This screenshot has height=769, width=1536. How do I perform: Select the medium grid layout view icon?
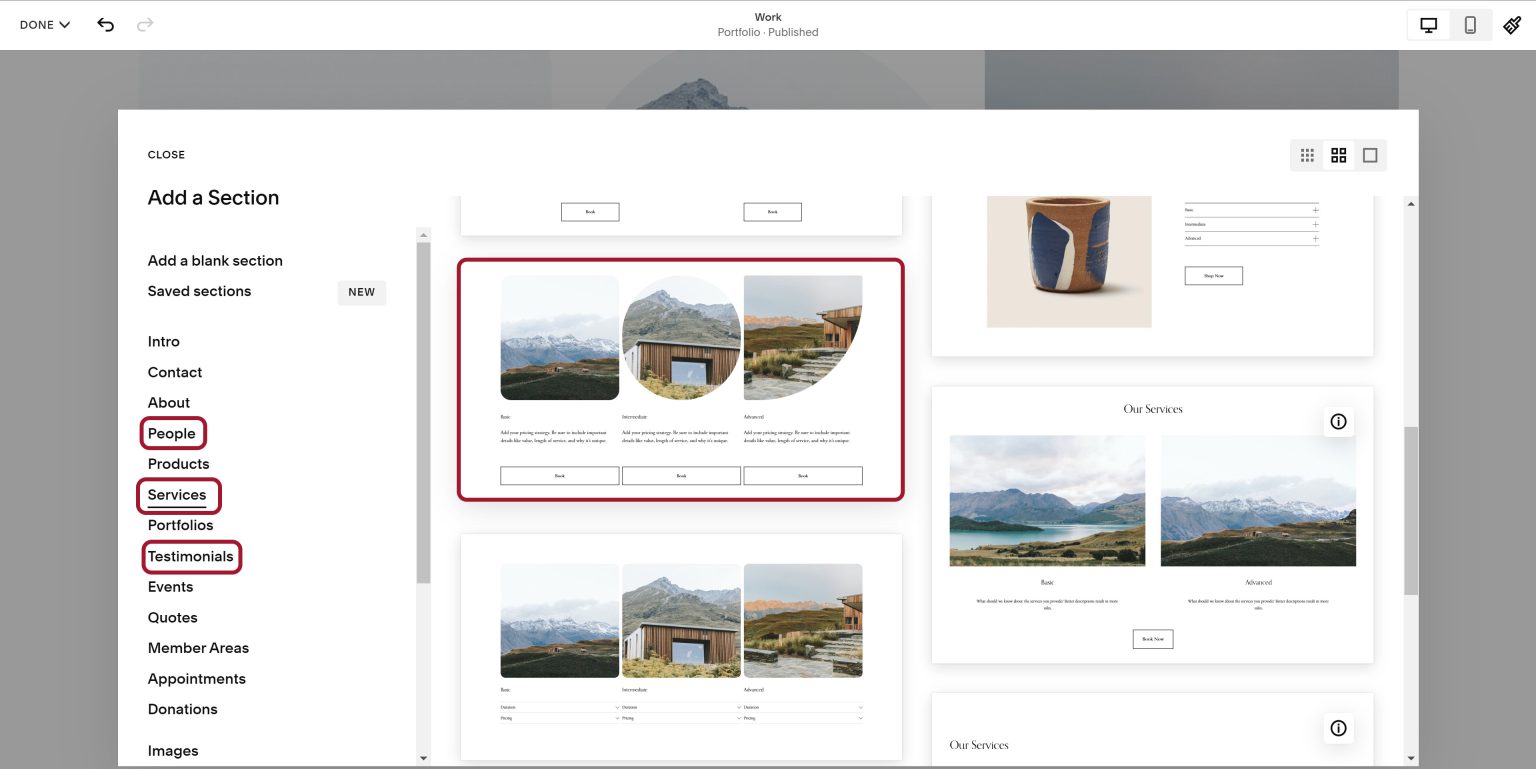point(1339,155)
